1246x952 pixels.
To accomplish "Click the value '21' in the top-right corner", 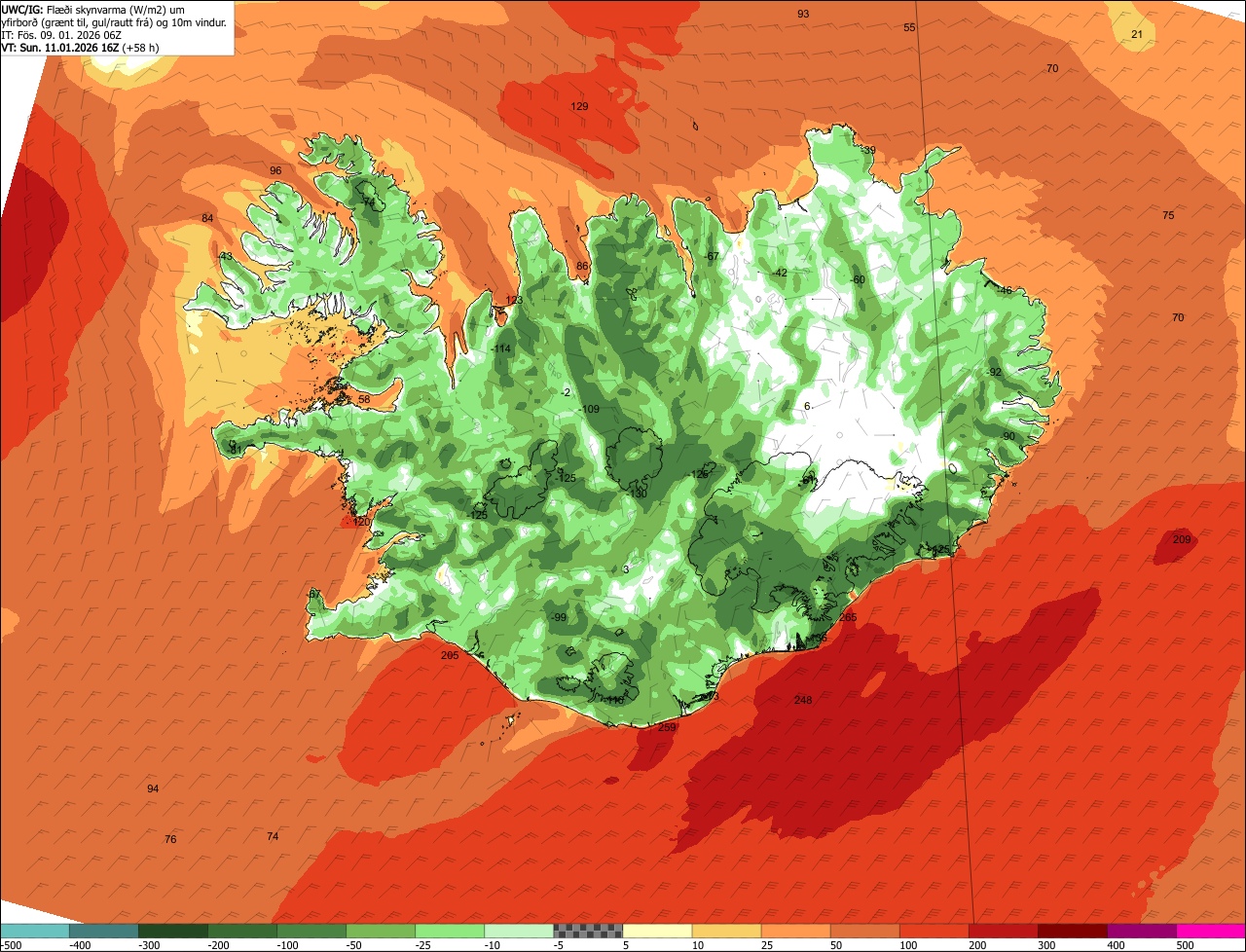I will [1137, 34].
